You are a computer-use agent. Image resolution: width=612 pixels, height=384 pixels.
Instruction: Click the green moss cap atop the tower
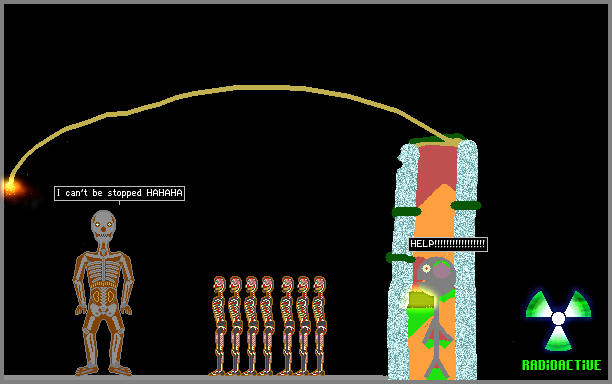click(438, 139)
